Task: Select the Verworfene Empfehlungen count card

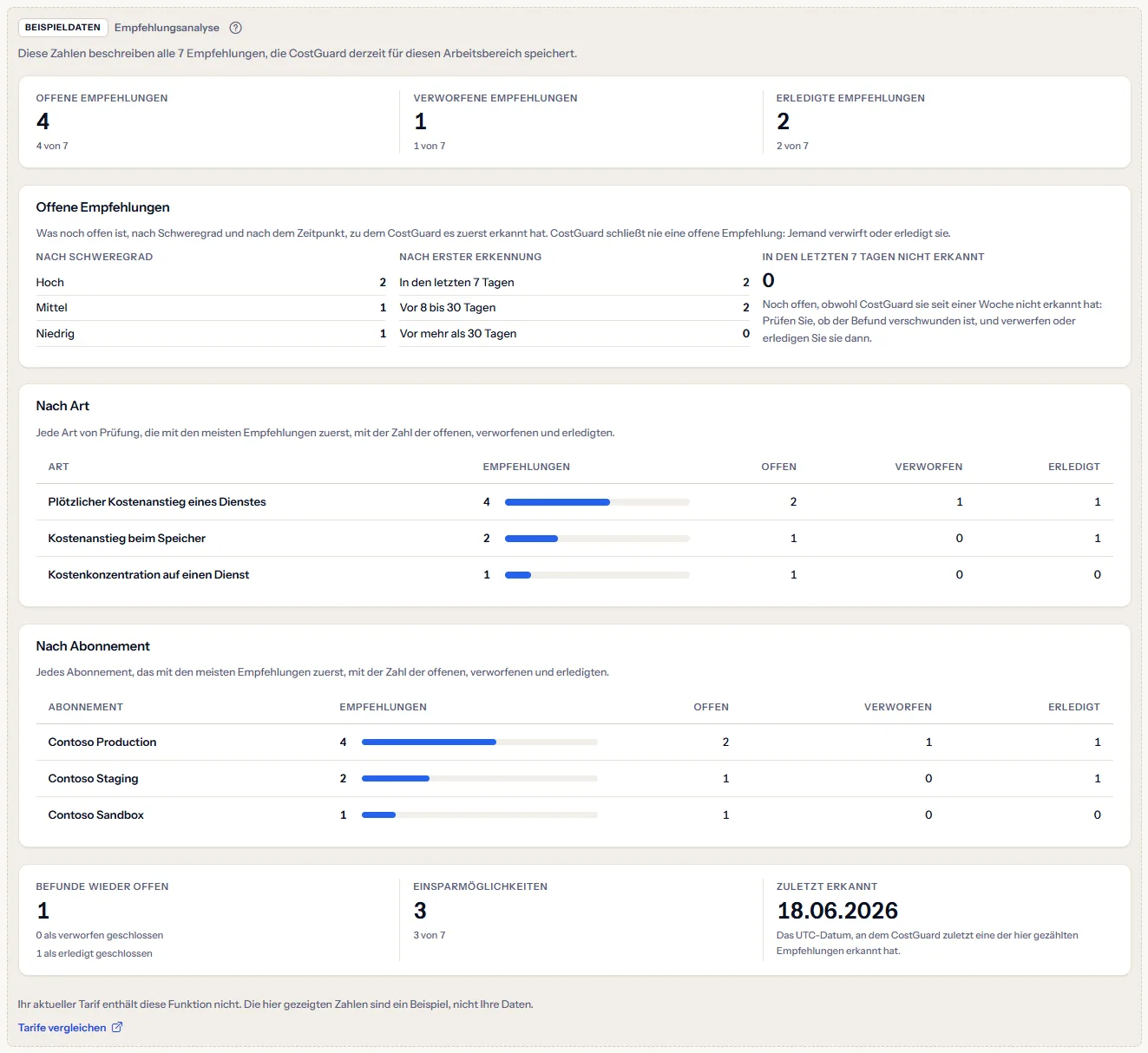Action: (581, 121)
